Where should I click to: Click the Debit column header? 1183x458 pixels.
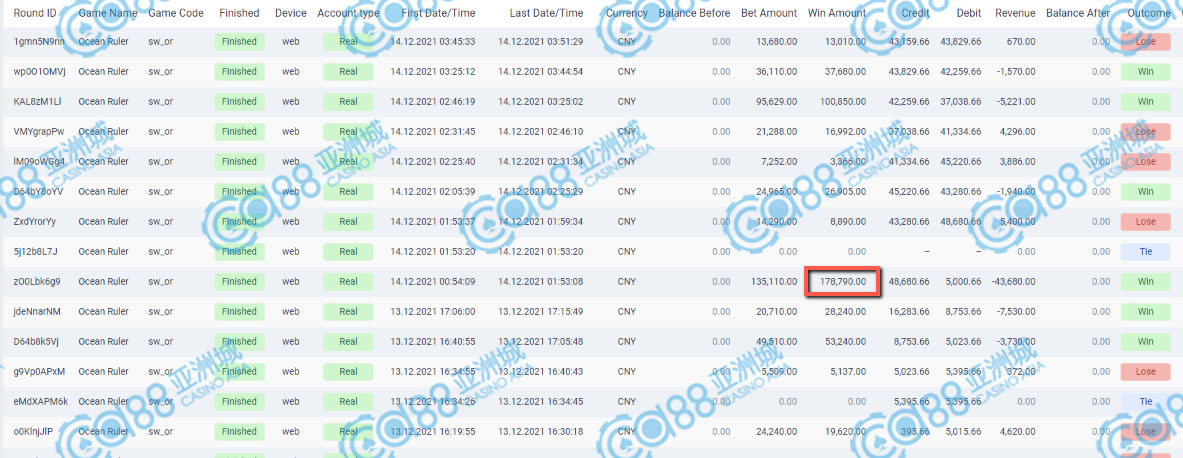pos(967,13)
